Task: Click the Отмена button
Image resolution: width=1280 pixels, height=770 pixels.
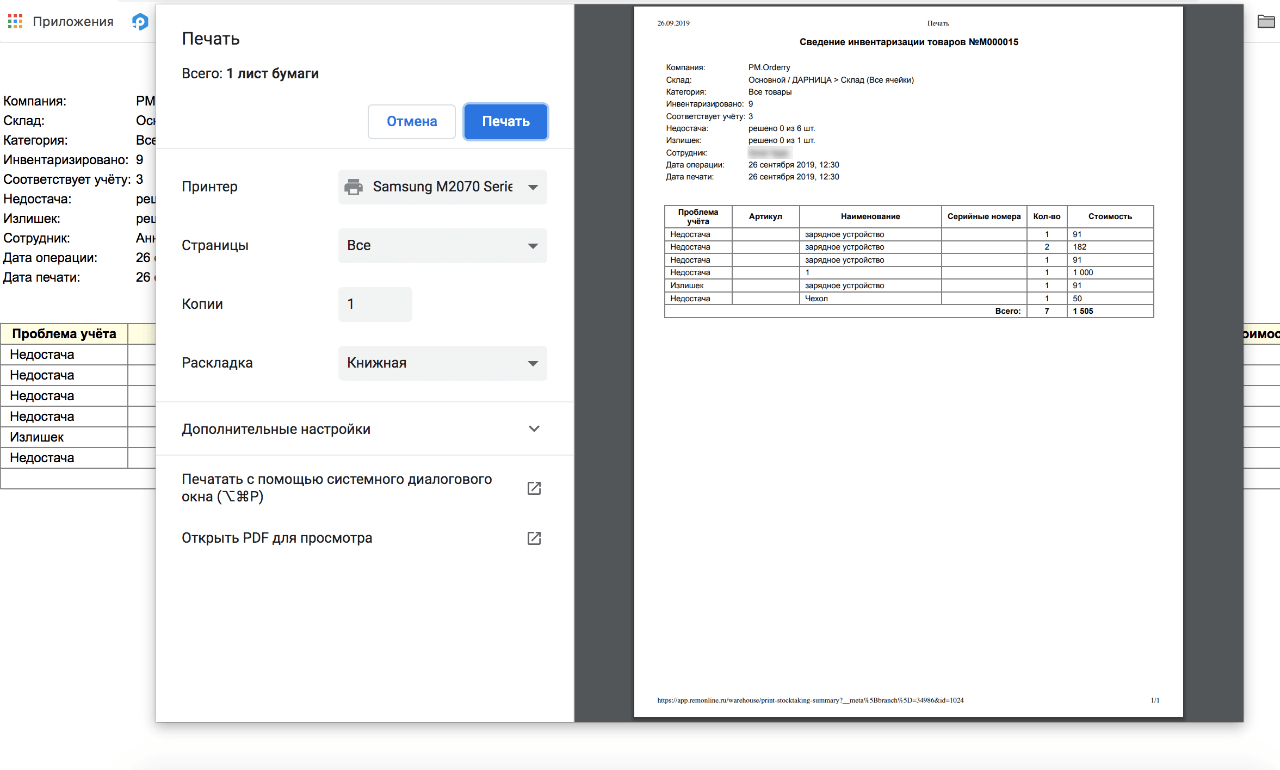Action: pyautogui.click(x=412, y=121)
